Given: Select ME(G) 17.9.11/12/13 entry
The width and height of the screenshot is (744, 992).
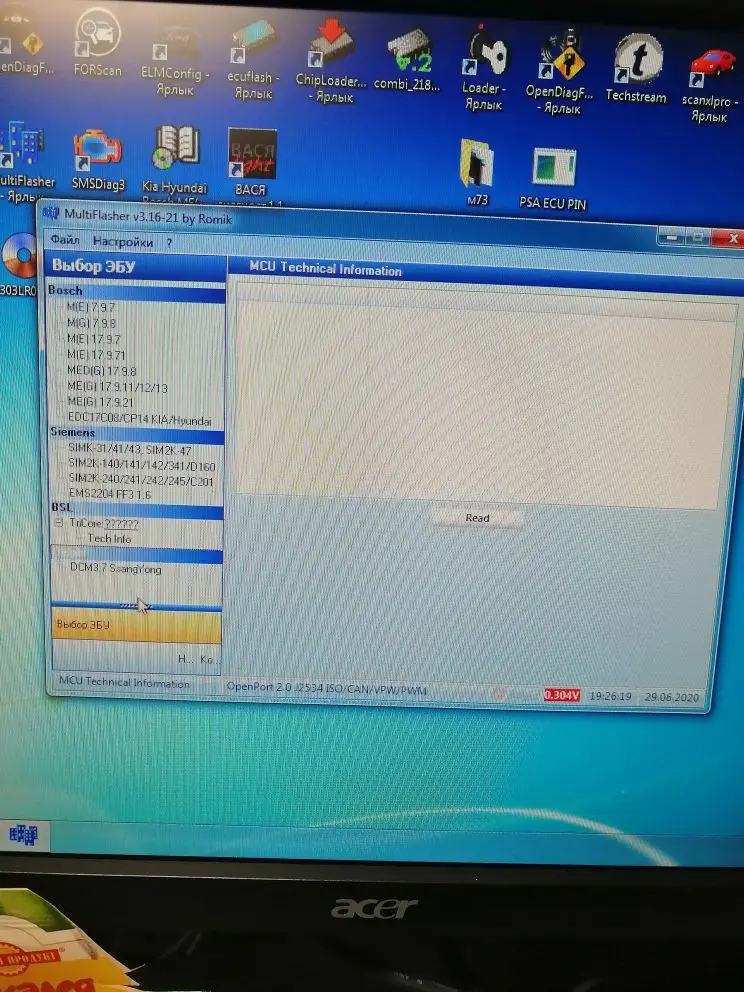Looking at the screenshot, I should pyautogui.click(x=118, y=387).
